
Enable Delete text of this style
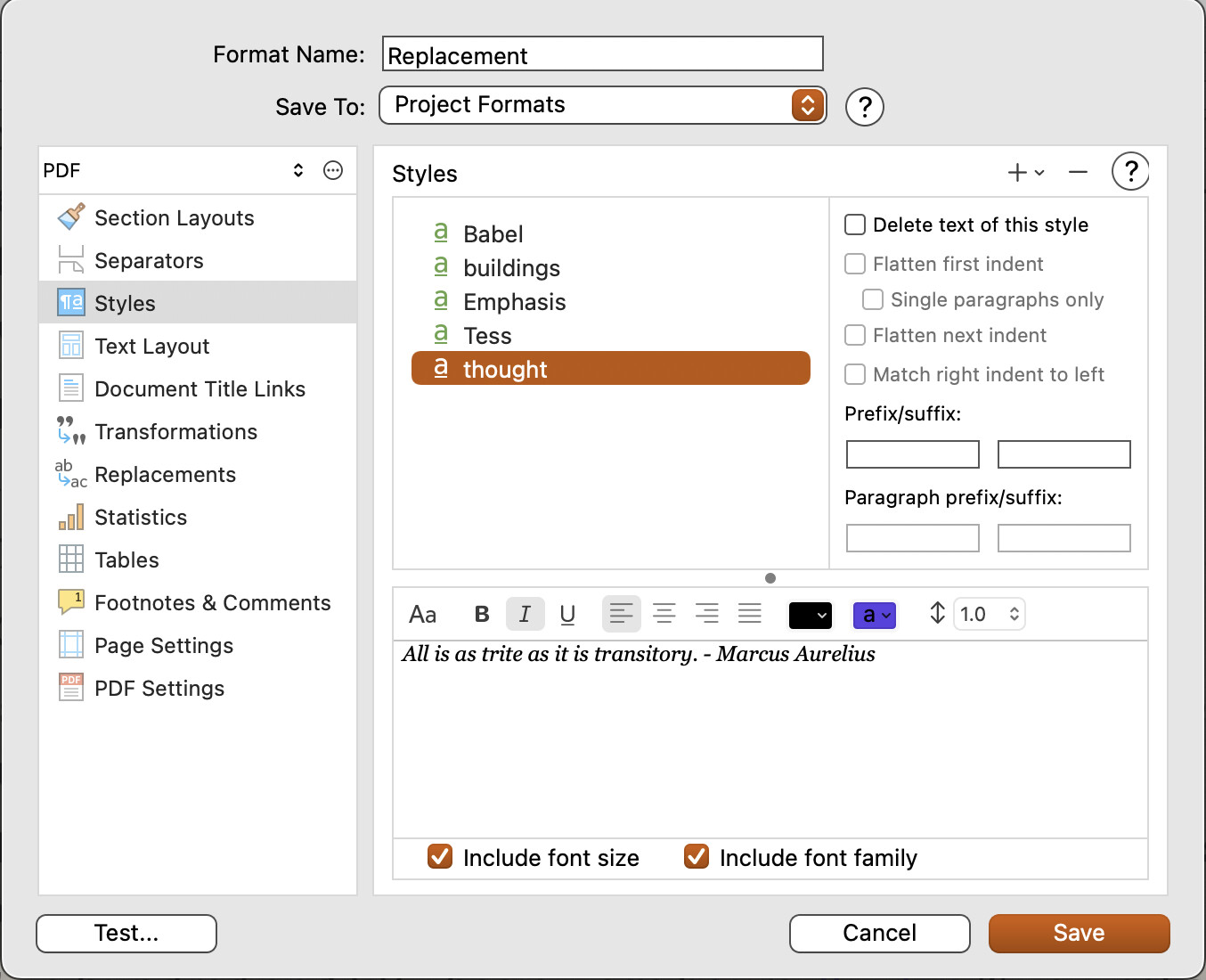click(x=855, y=225)
